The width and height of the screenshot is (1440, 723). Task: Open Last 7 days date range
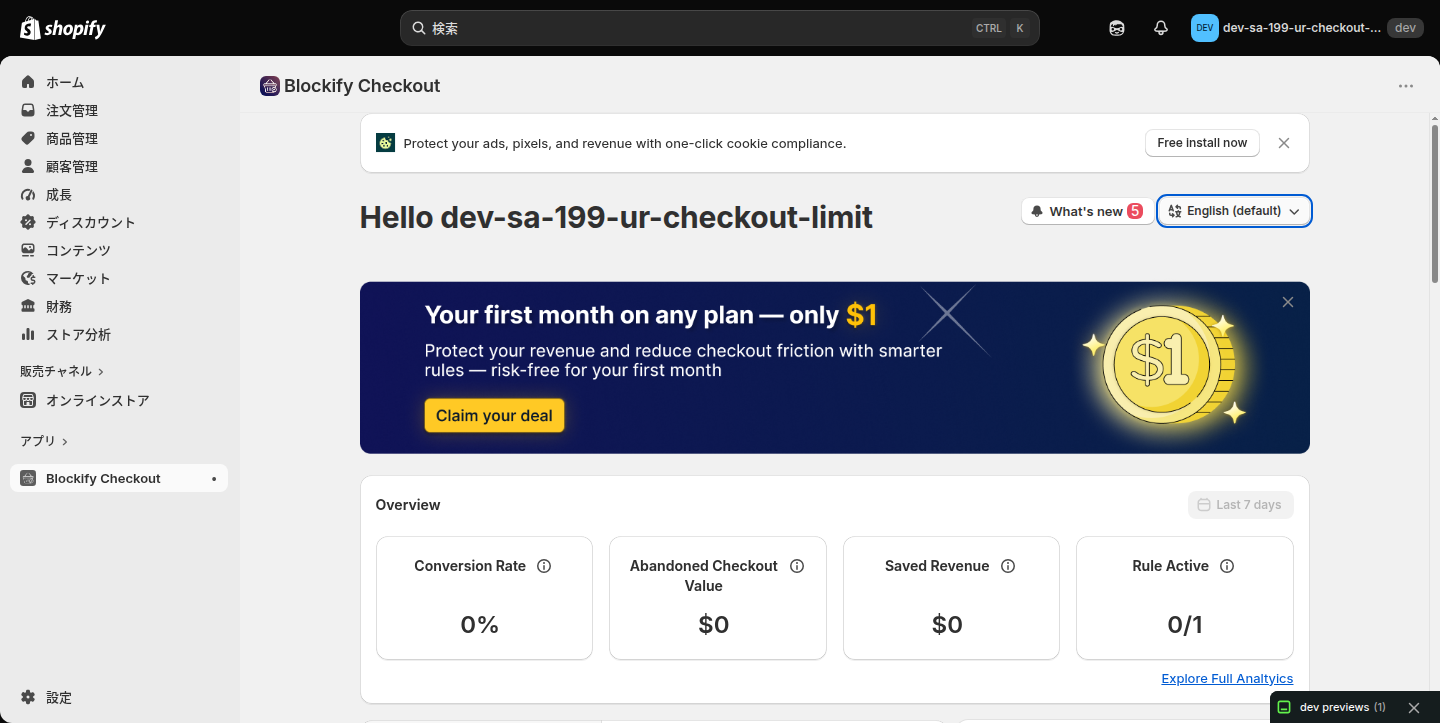tap(1240, 505)
